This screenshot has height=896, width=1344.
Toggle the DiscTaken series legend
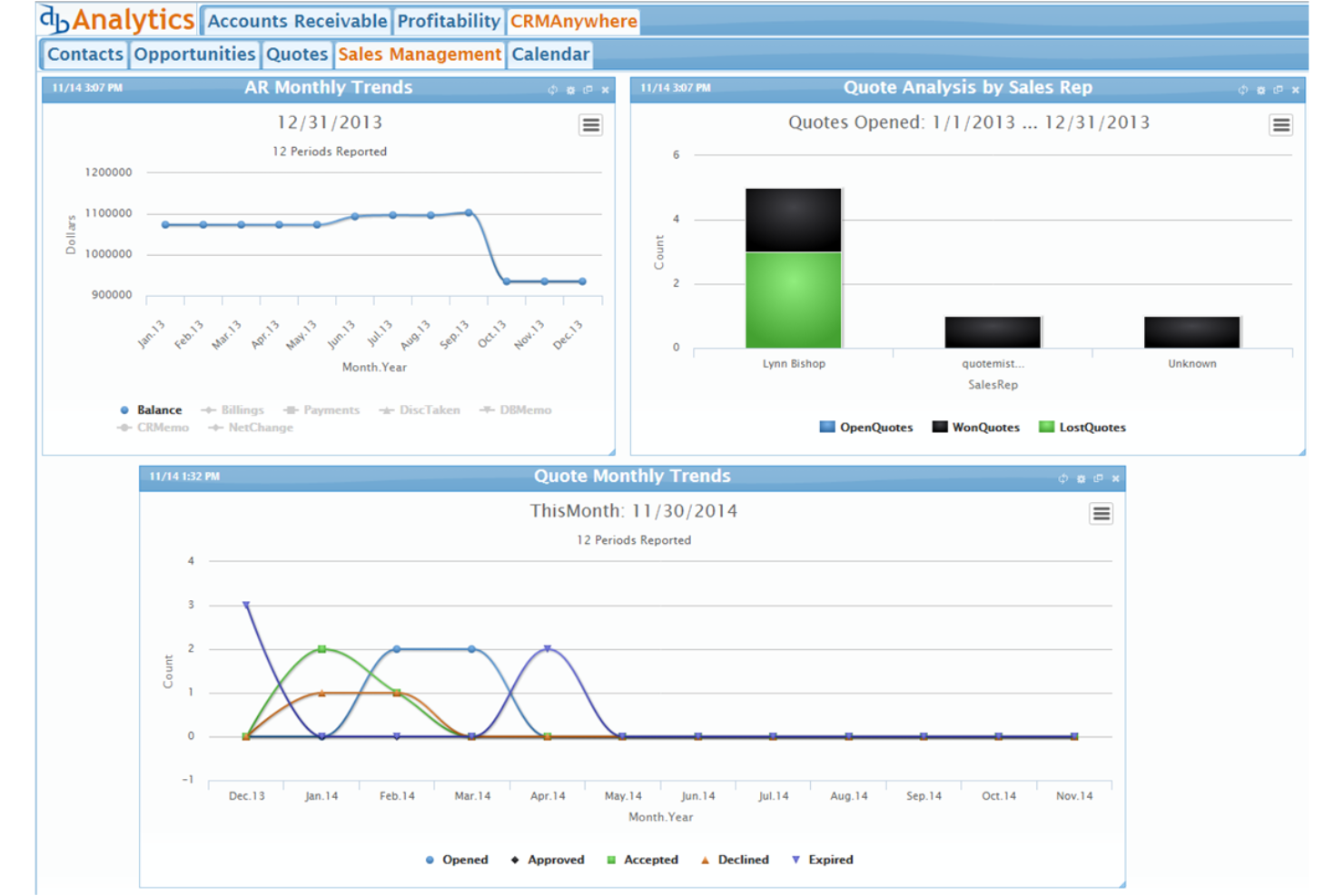point(420,410)
